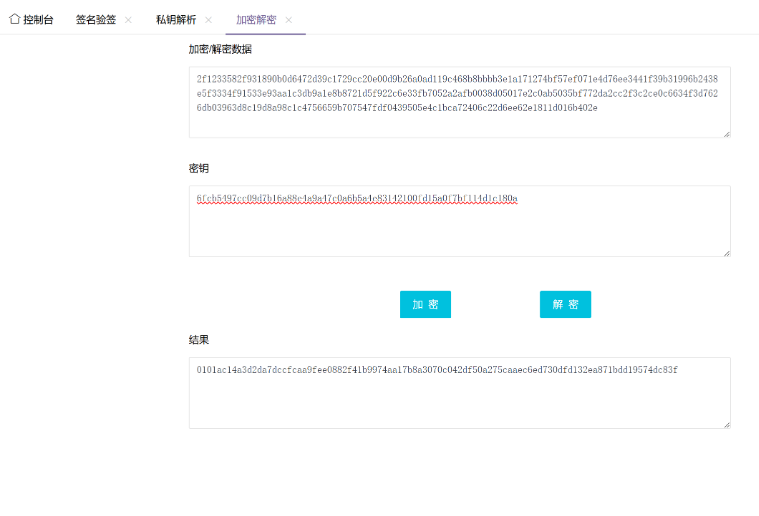The width and height of the screenshot is (759, 516).
Task: Open the 控制台 home tab
Action: point(31,19)
